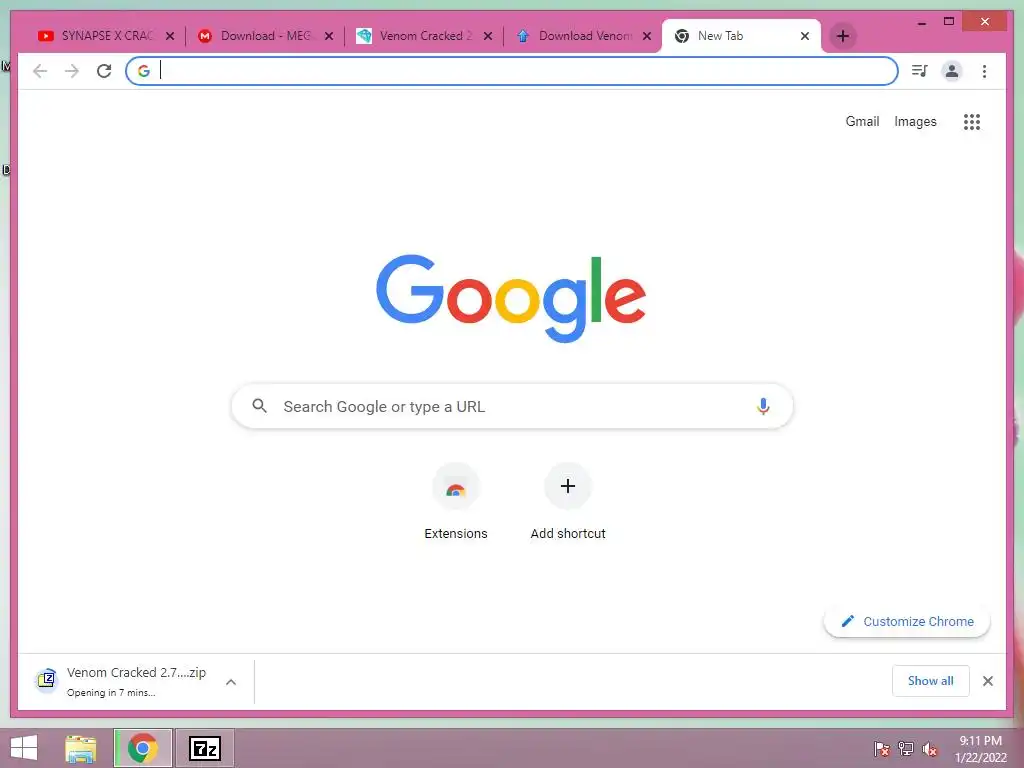Viewport: 1024px width, 768px height.
Task: Open the 7-Zip taskbar icon
Action: point(204,748)
